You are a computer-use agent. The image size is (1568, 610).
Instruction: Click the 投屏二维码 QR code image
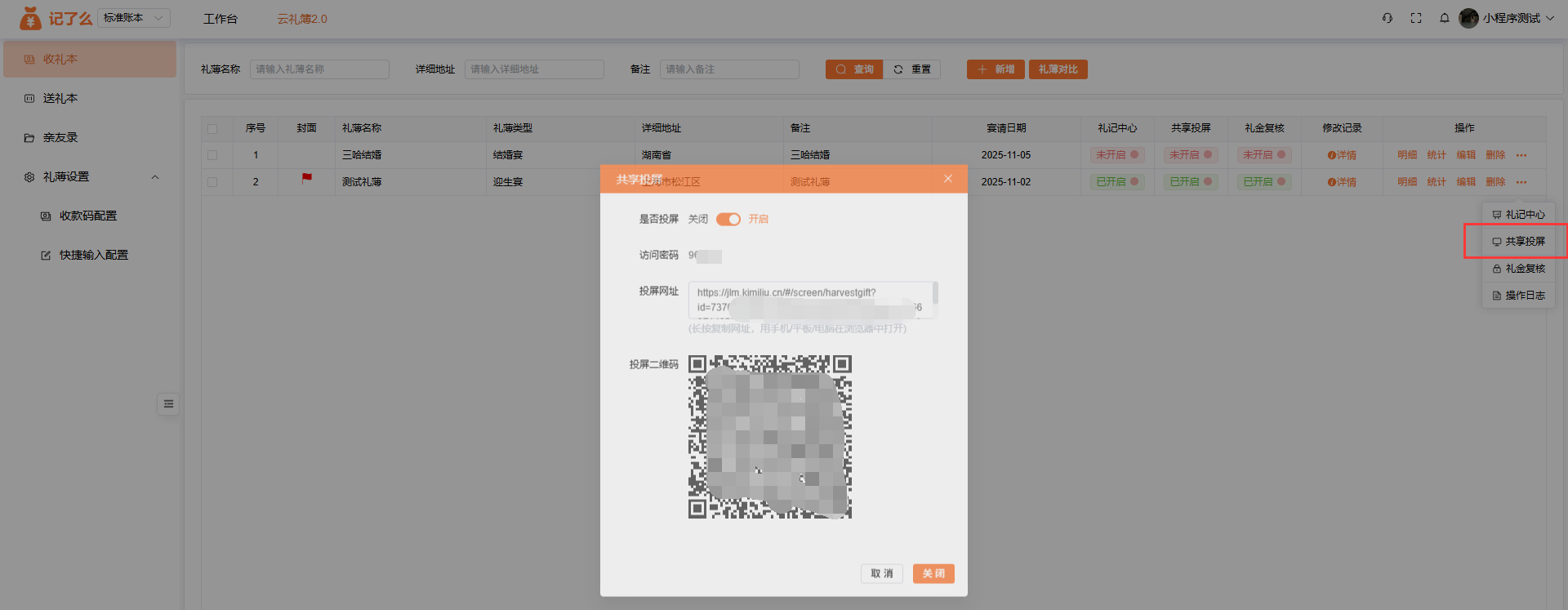click(x=770, y=437)
